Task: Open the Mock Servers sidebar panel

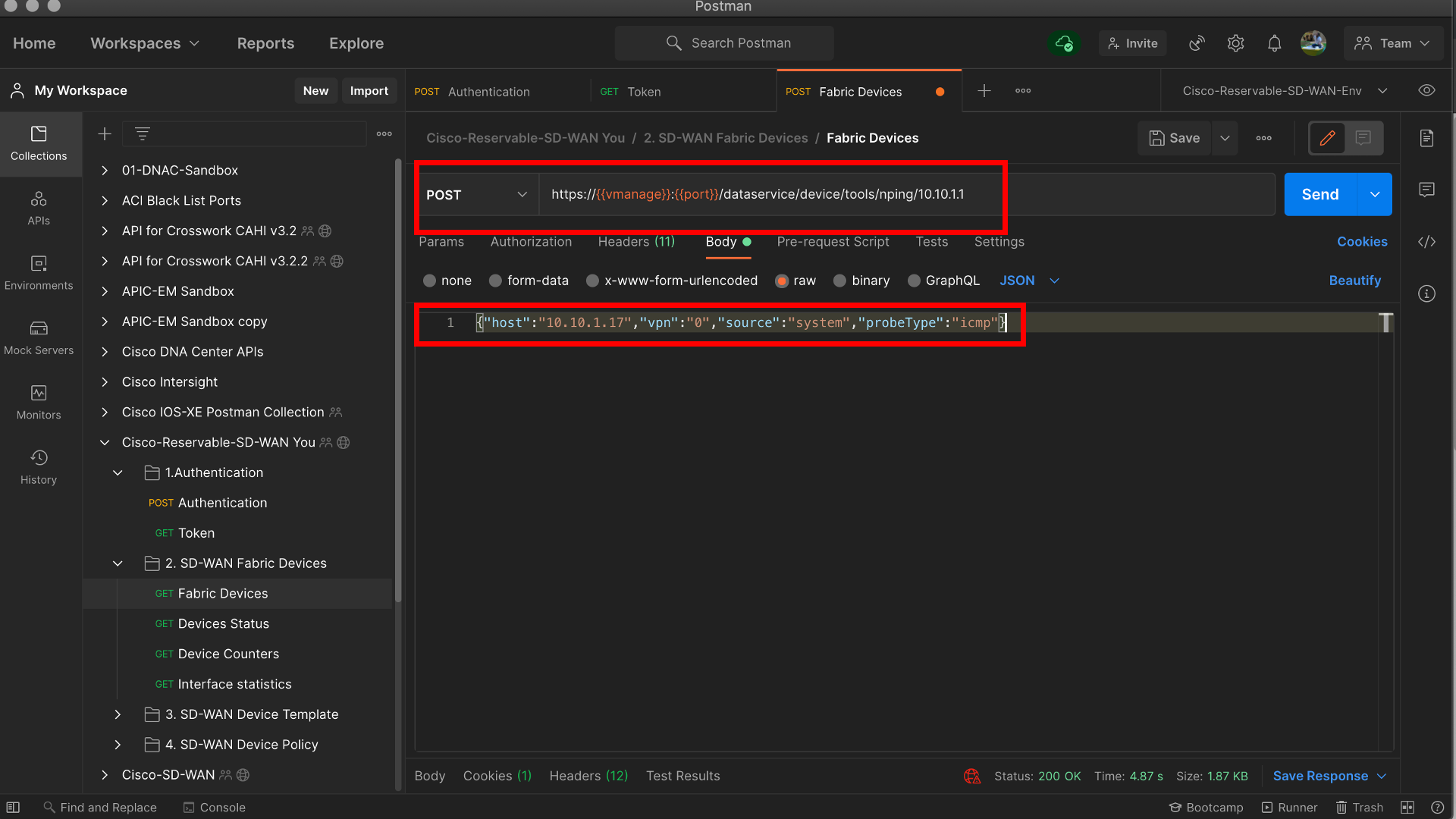Action: pos(39,337)
